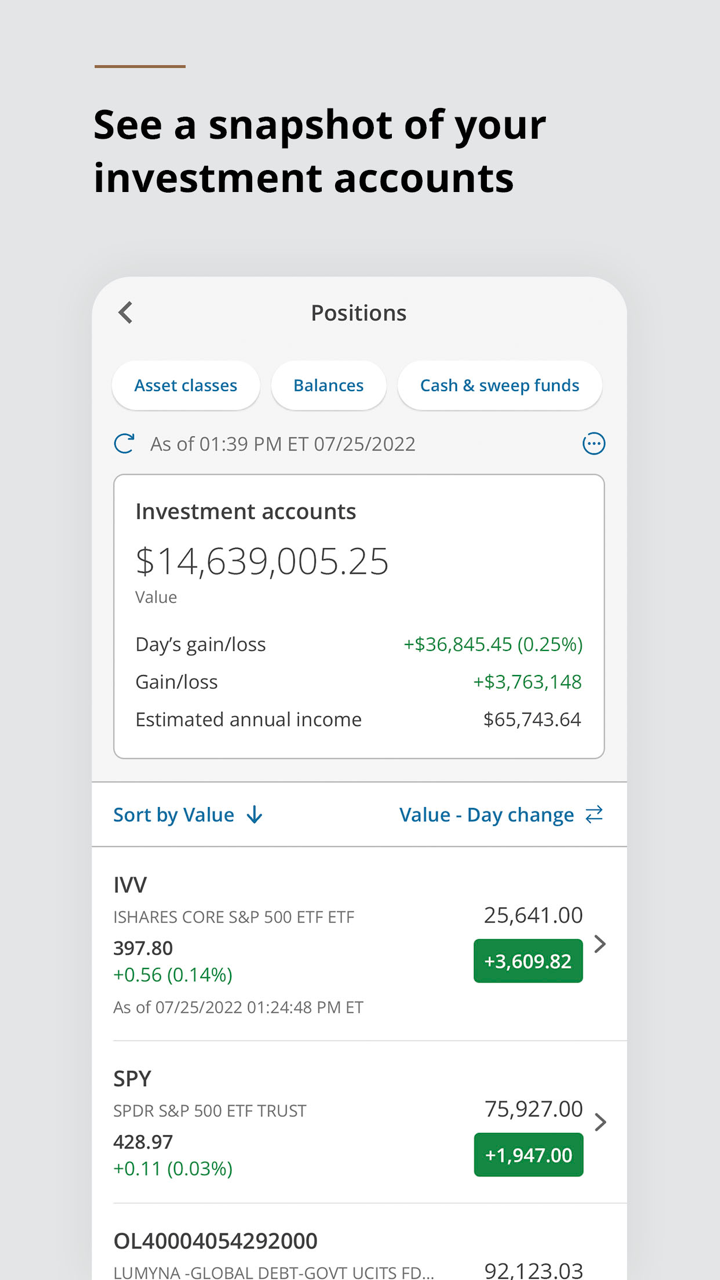Switch to the Balances tab
Image resolution: width=720 pixels, height=1280 pixels.
pyautogui.click(x=328, y=386)
